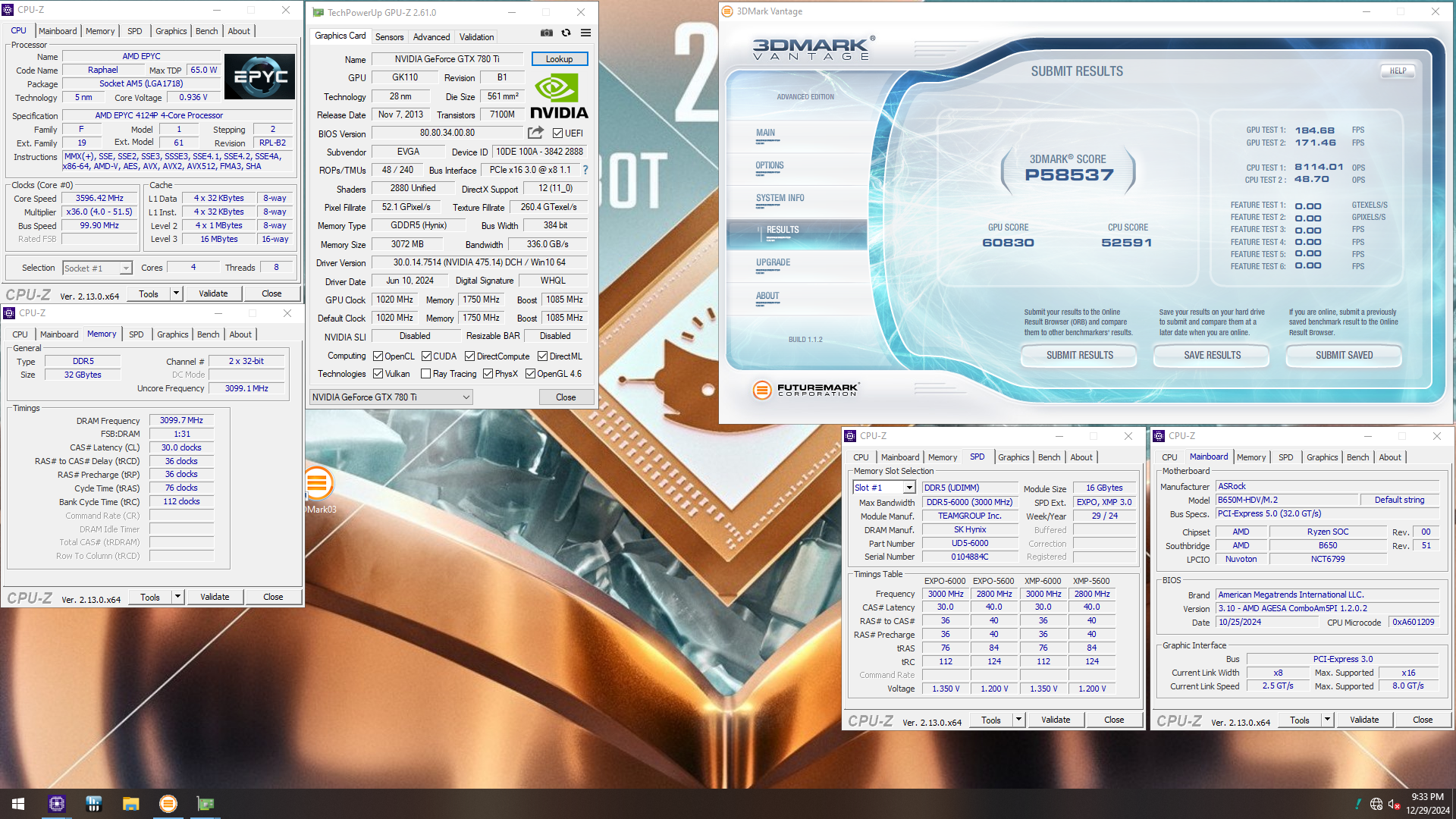Click Validate in CPU-Z SPD window
This screenshot has height=819, width=1456.
point(1056,720)
